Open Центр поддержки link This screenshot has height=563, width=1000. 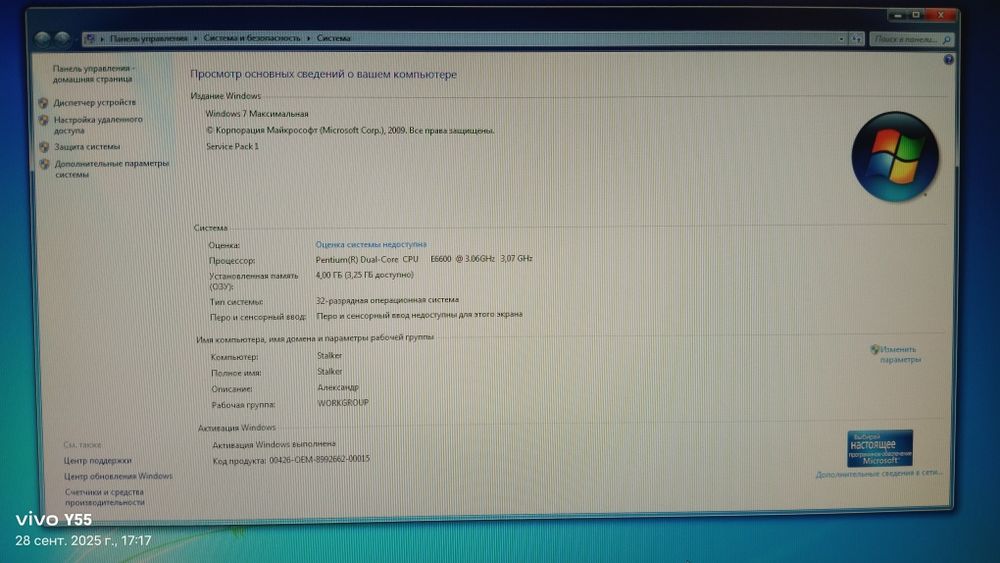tap(98, 460)
